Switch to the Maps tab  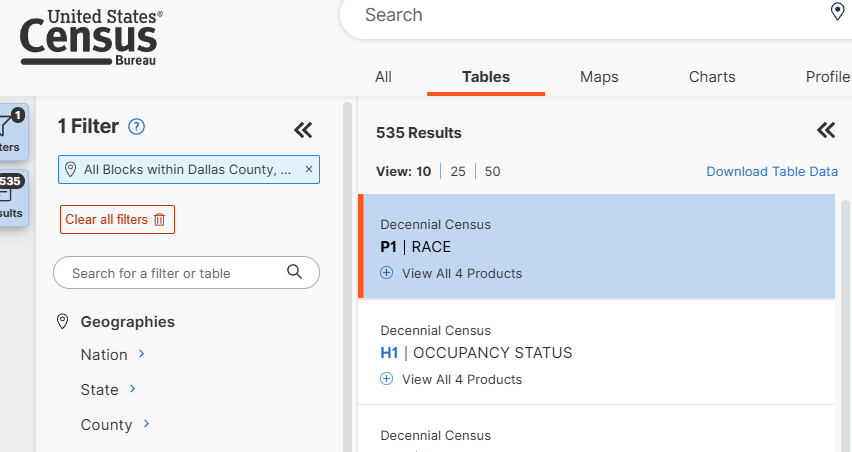coord(599,77)
